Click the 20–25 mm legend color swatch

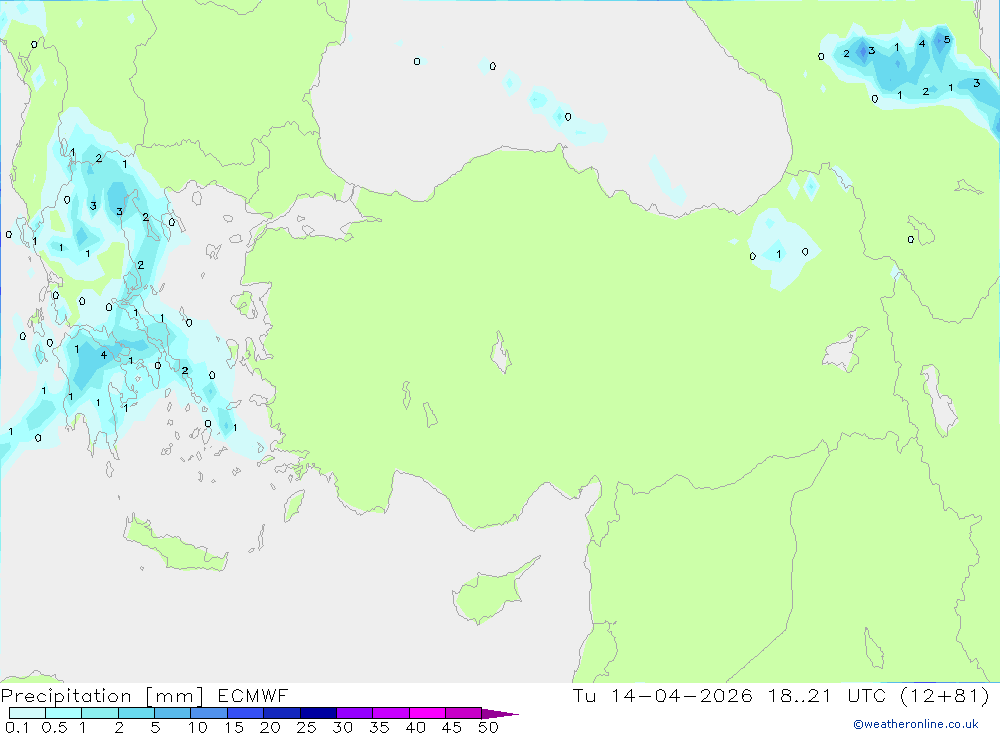282,713
